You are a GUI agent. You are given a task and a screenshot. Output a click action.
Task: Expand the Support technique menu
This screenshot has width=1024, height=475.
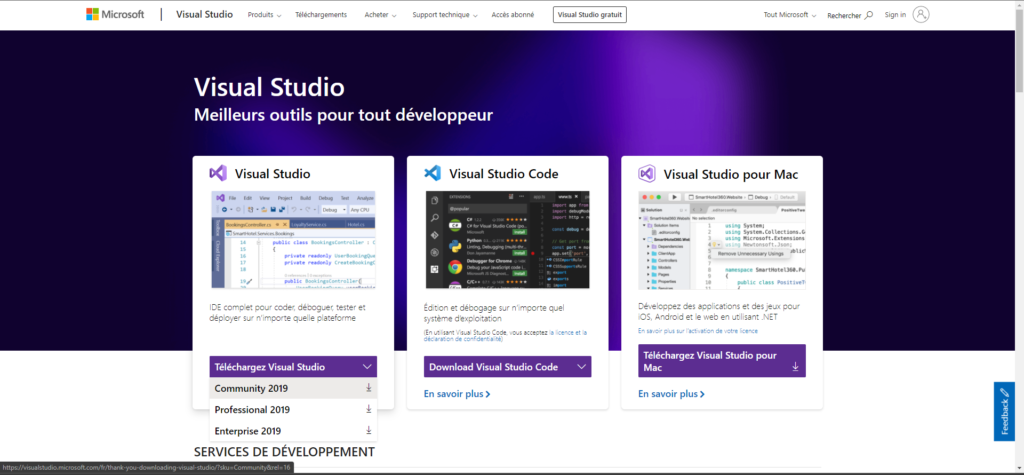(x=445, y=15)
